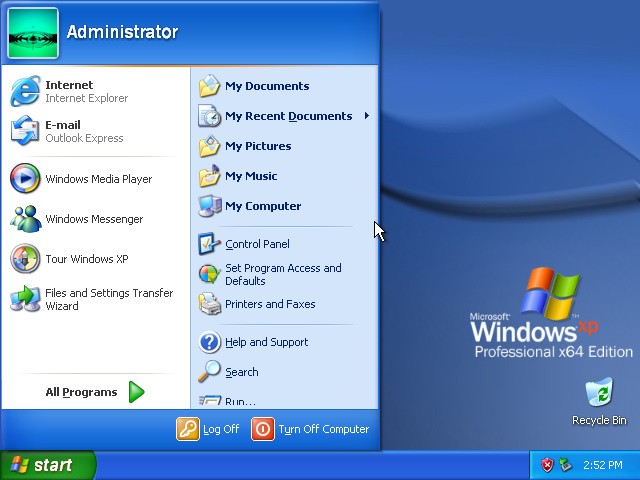
Task: Launch Windows Media Player icon
Action: [x=25, y=178]
